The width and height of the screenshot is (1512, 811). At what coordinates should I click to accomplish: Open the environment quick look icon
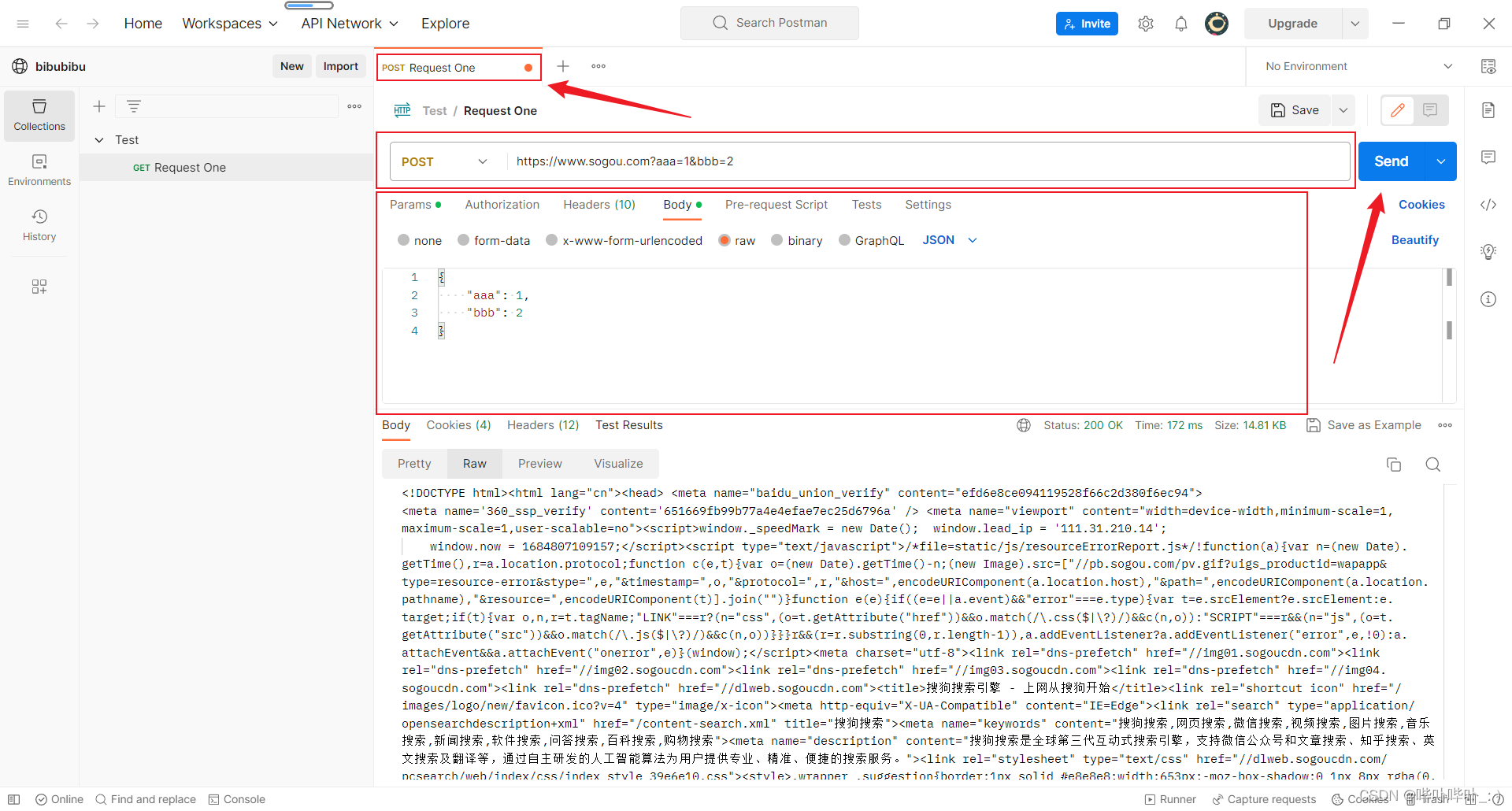pos(1488,66)
